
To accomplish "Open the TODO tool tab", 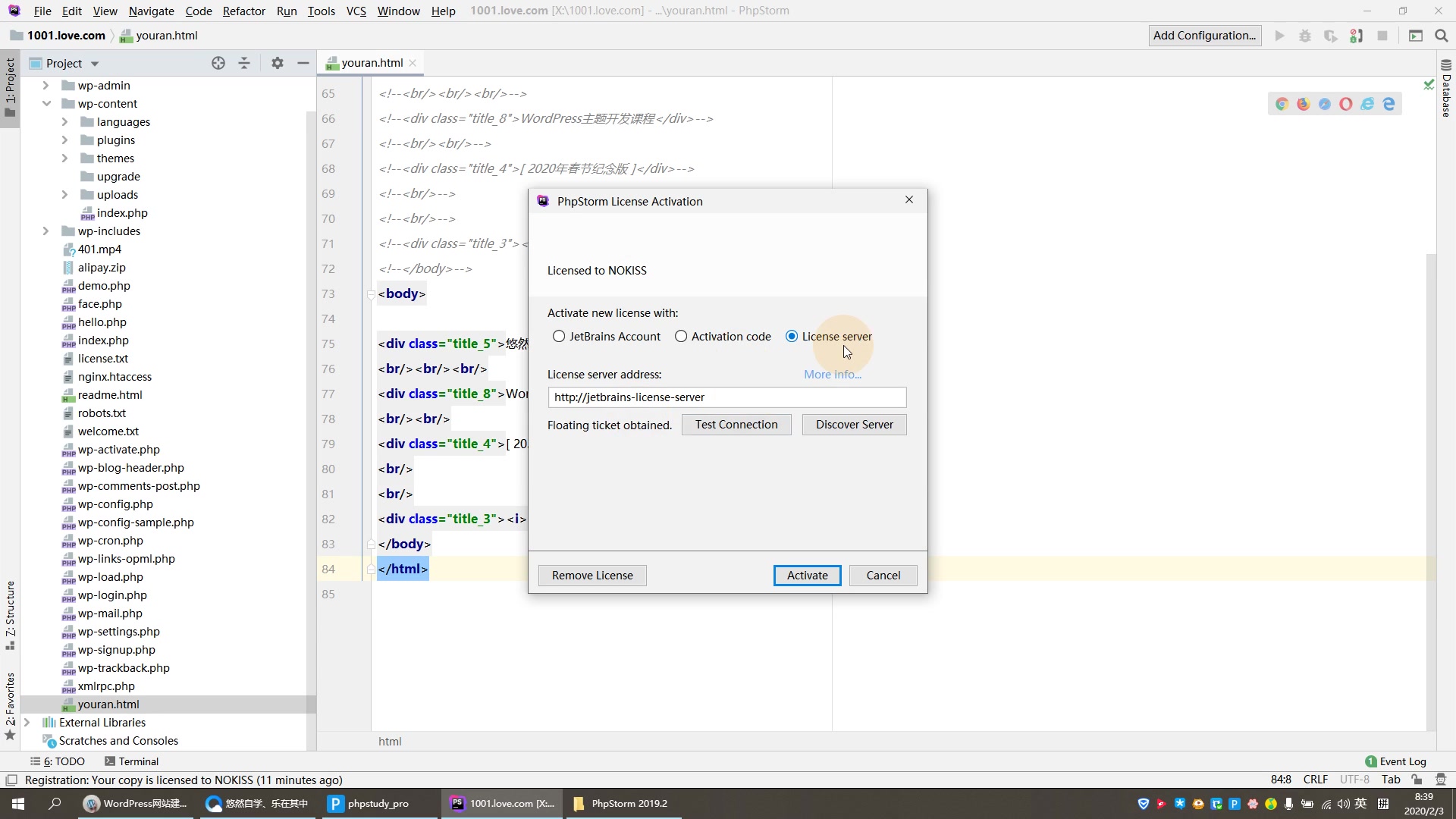I will (58, 761).
